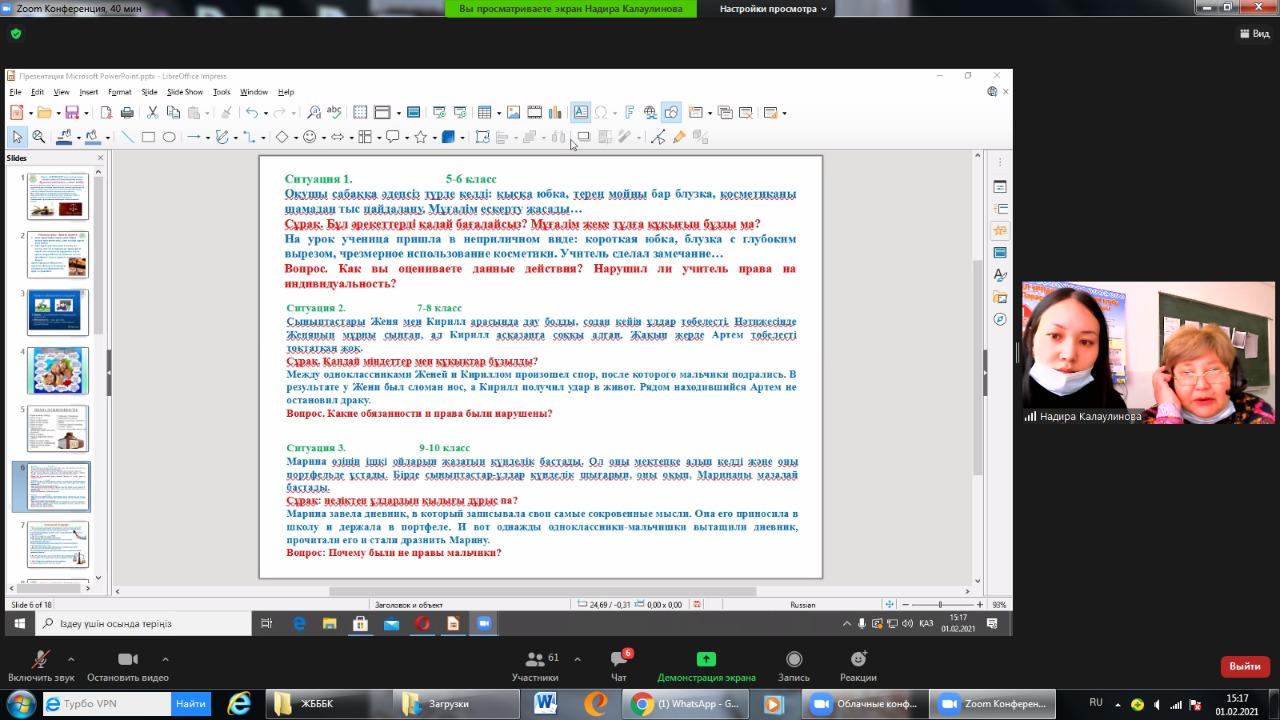The width and height of the screenshot is (1280, 720).
Task: Expand Настройки просмотра dropdown
Action: pyautogui.click(x=774, y=9)
